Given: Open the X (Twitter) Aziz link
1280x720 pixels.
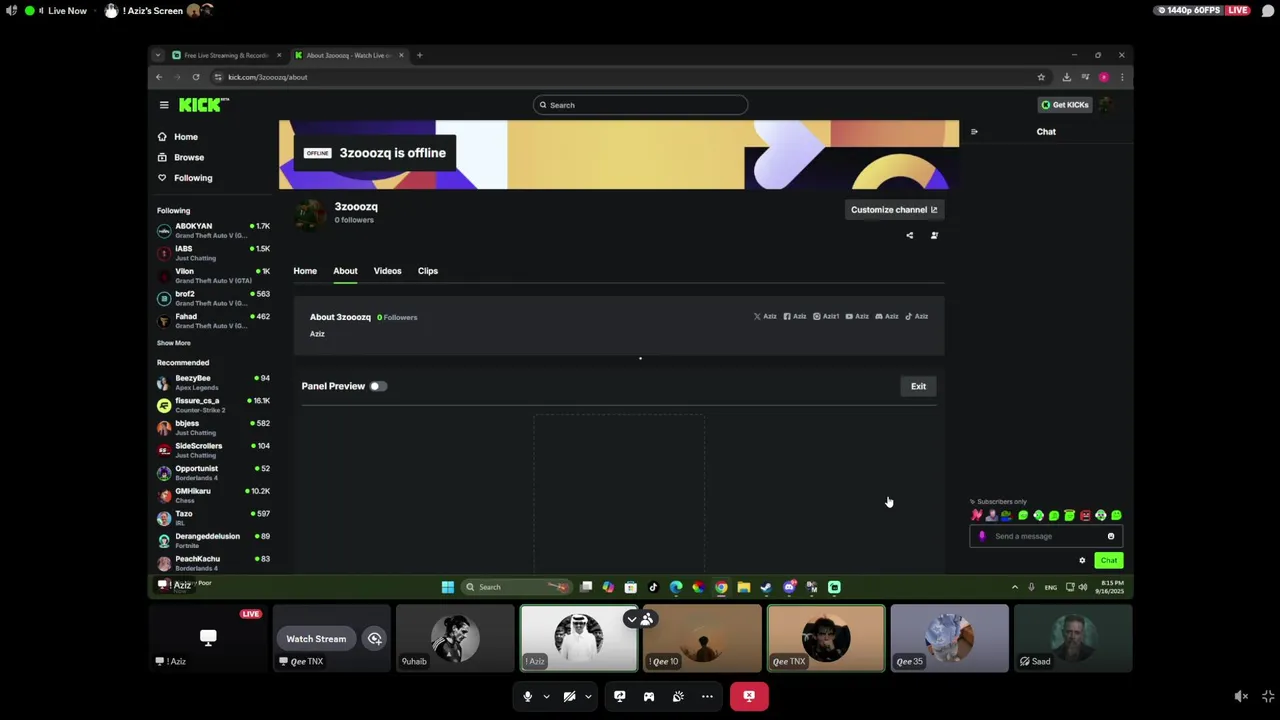Looking at the screenshot, I should [765, 316].
